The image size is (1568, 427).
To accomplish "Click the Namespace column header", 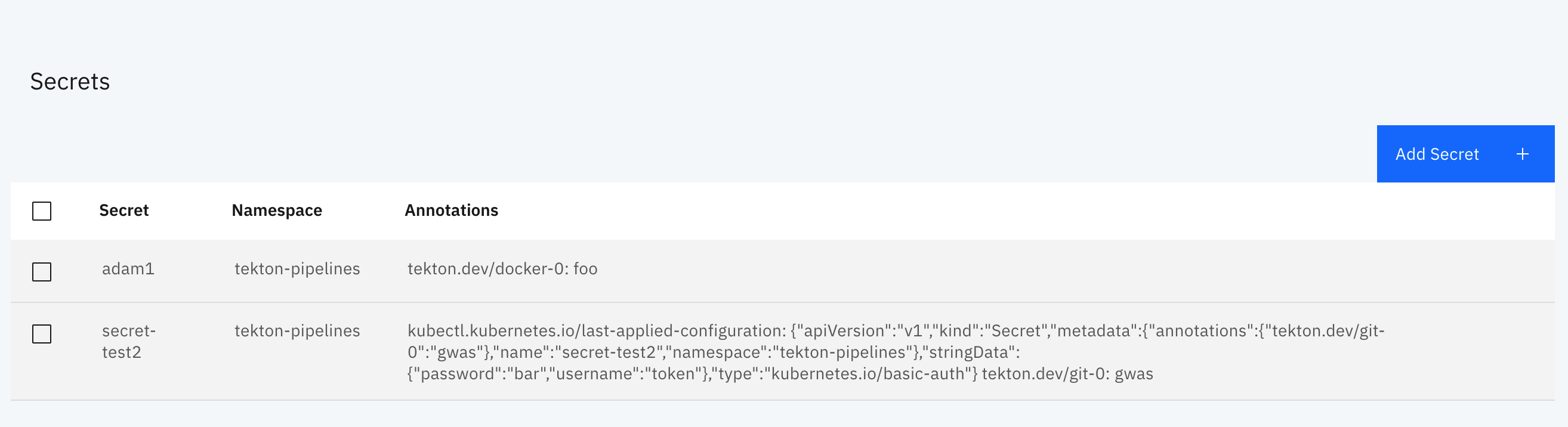I will (277, 211).
